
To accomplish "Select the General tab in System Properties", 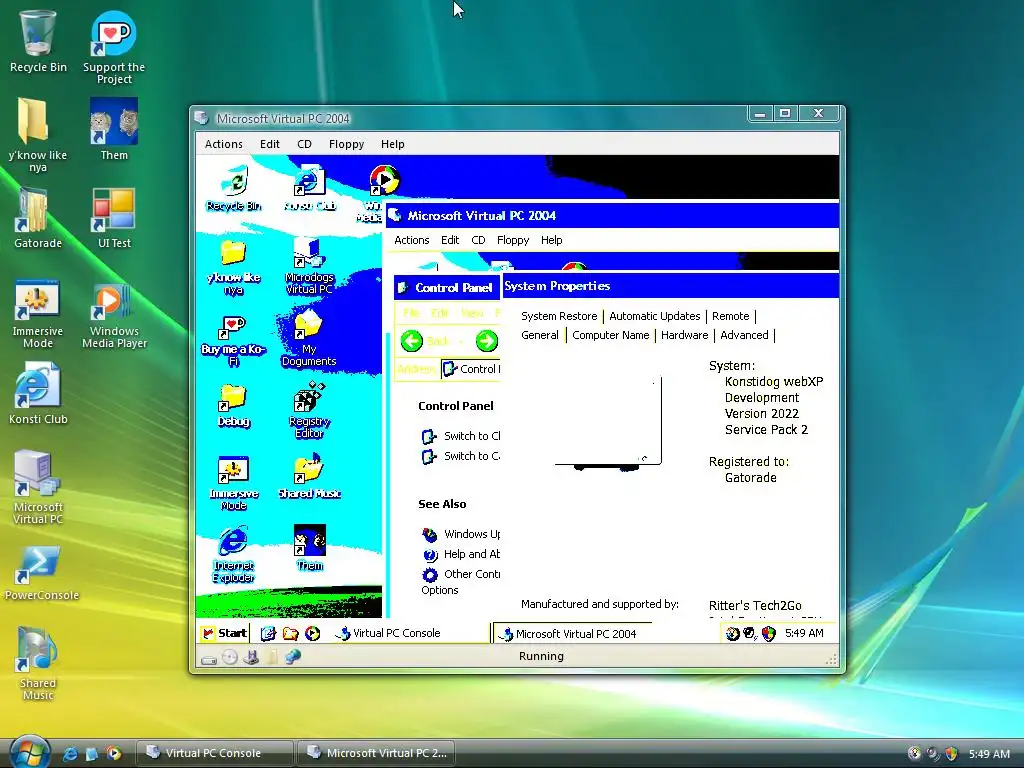I will pyautogui.click(x=539, y=335).
